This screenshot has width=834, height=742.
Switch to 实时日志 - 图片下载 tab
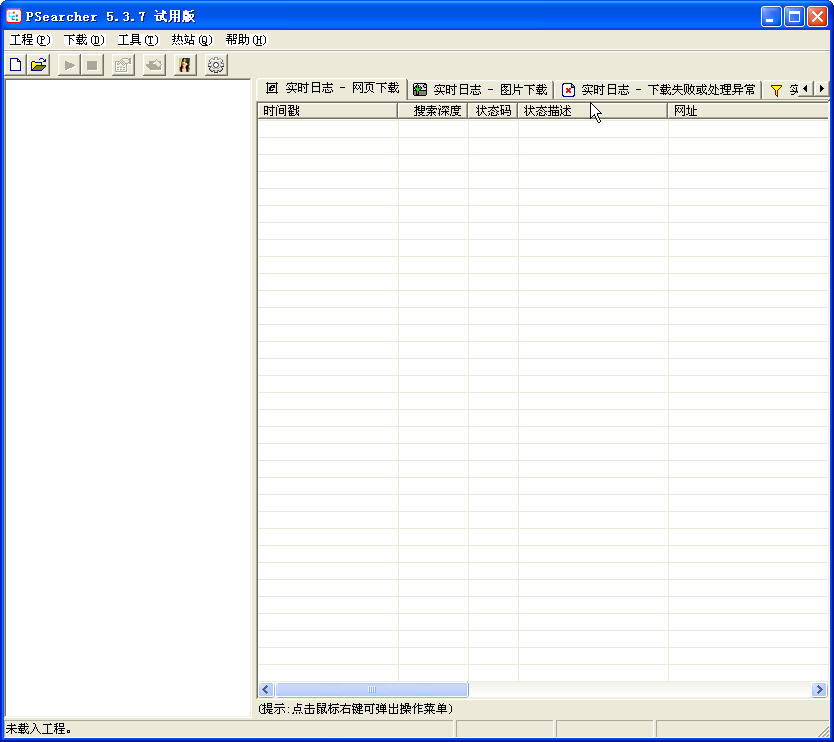tap(480, 90)
